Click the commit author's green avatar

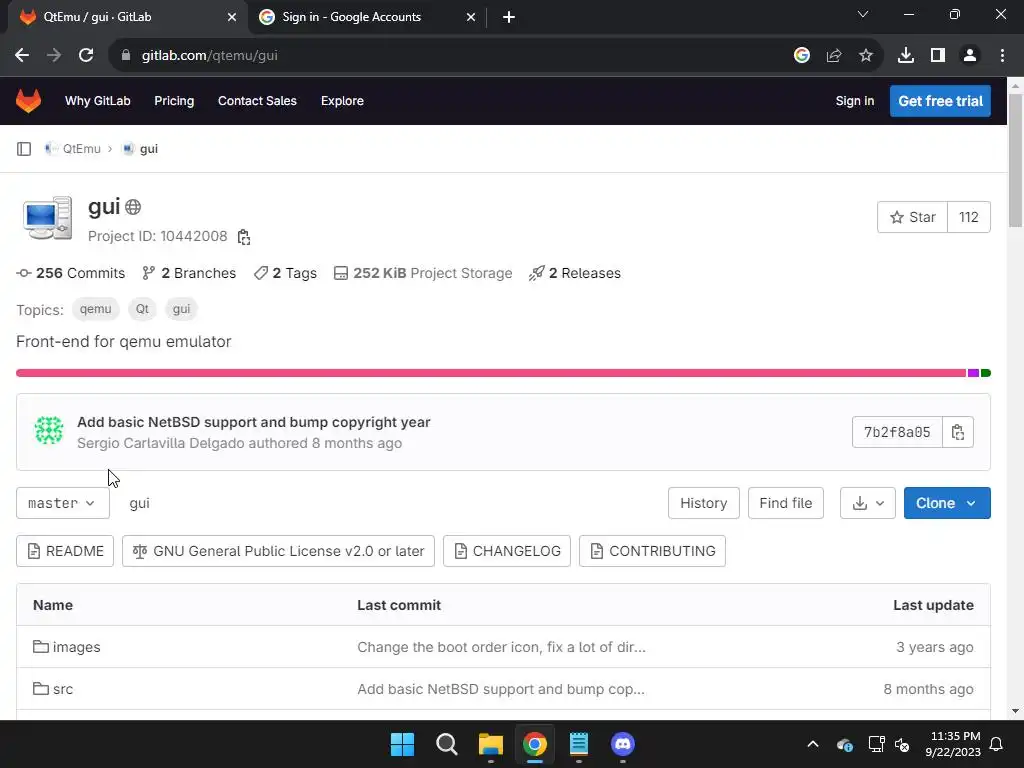[49, 430]
